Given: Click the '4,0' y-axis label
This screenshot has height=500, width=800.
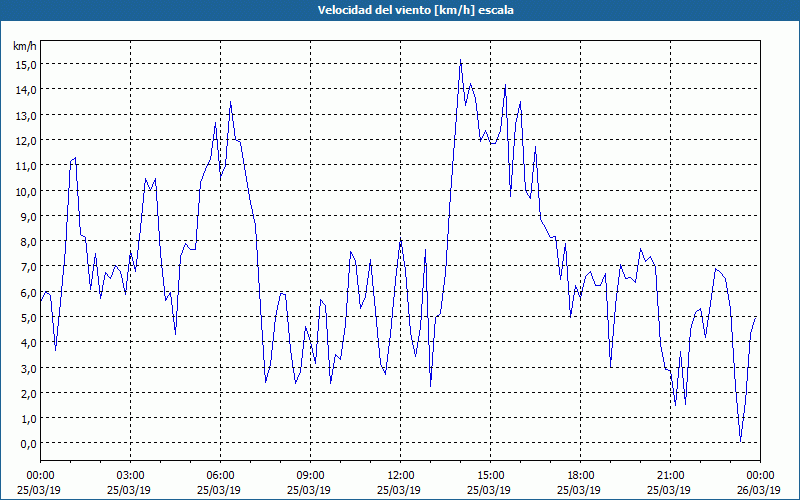Looking at the screenshot, I should click(x=30, y=343).
